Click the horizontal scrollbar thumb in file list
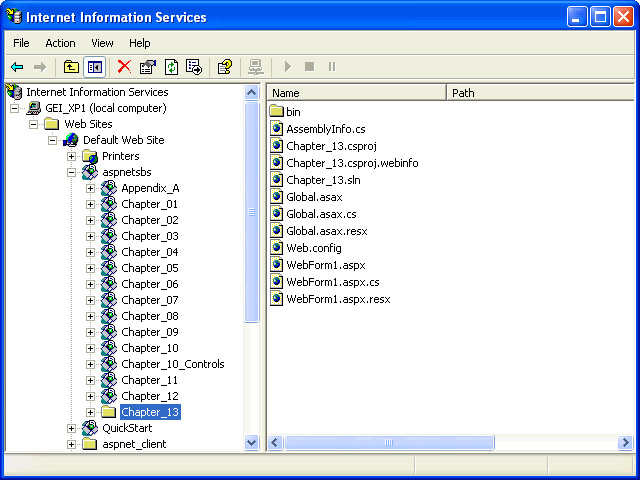 390,442
